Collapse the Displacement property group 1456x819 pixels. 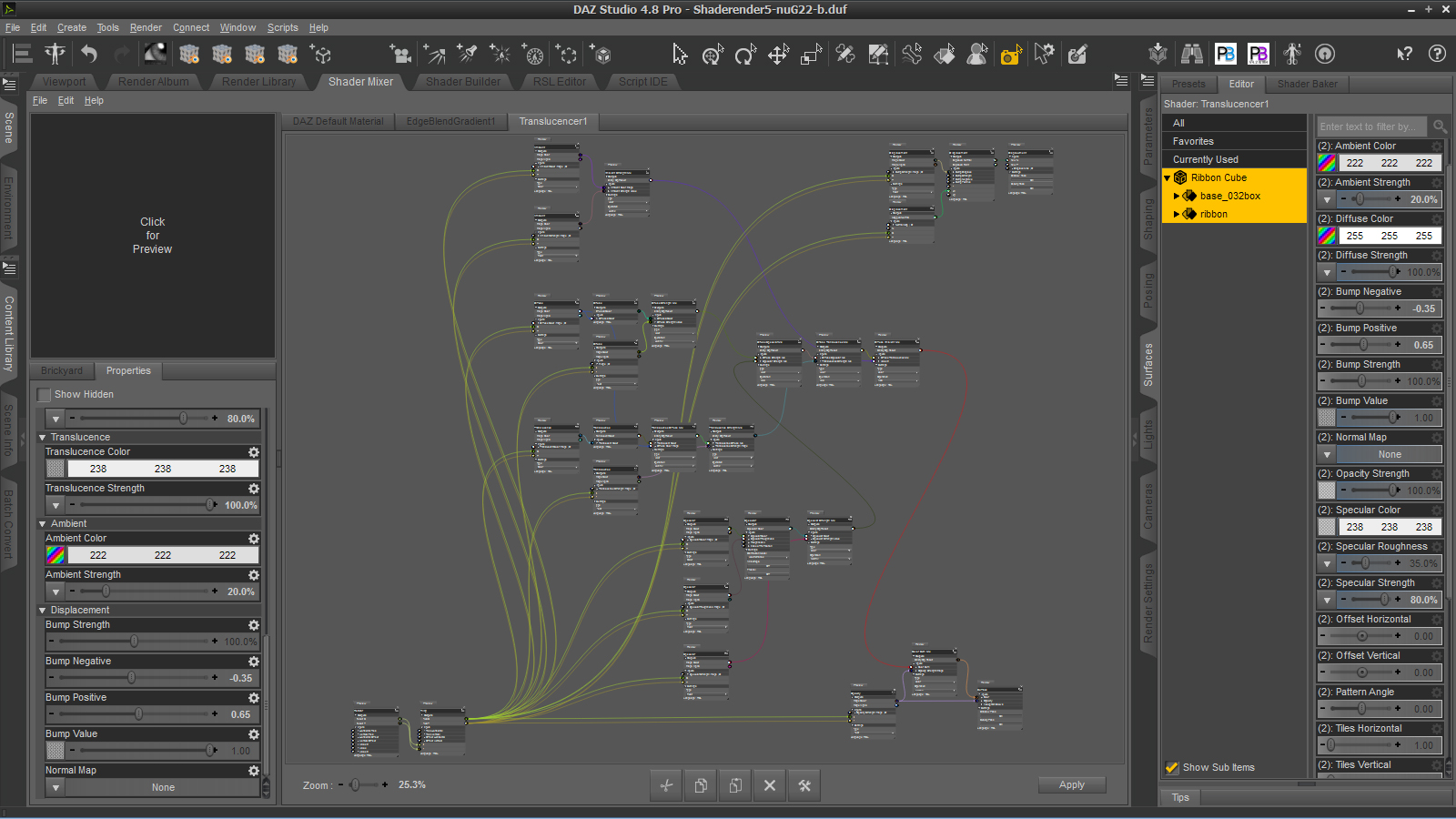tap(42, 611)
